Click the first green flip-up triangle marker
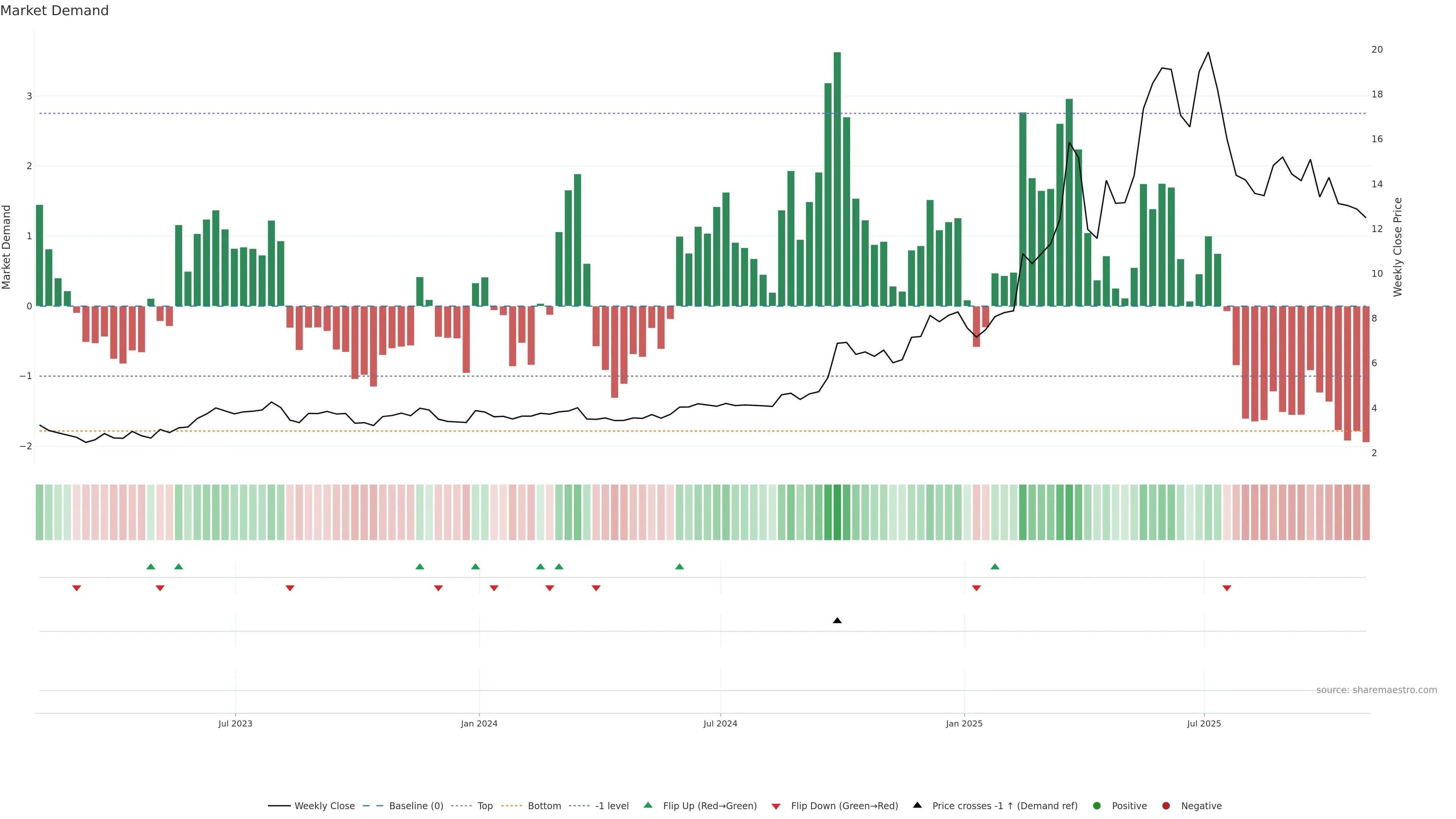Image resolution: width=1456 pixels, height=819 pixels. click(x=151, y=566)
